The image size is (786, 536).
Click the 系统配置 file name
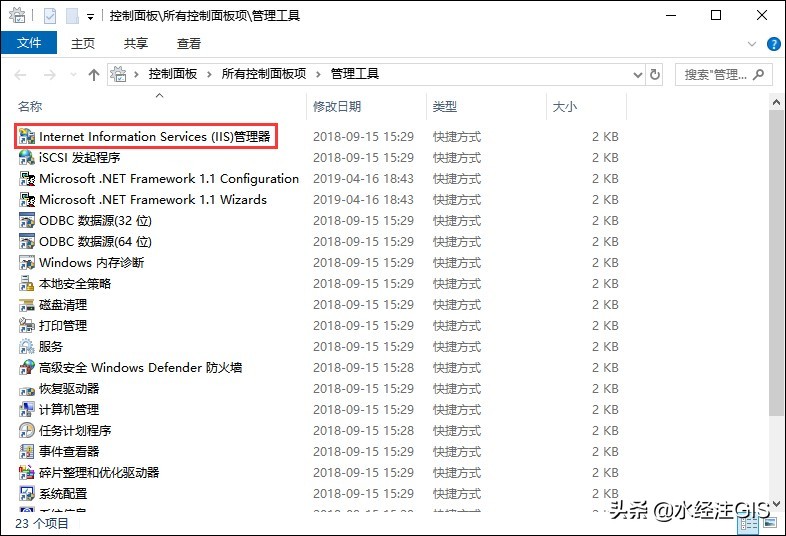coord(63,494)
